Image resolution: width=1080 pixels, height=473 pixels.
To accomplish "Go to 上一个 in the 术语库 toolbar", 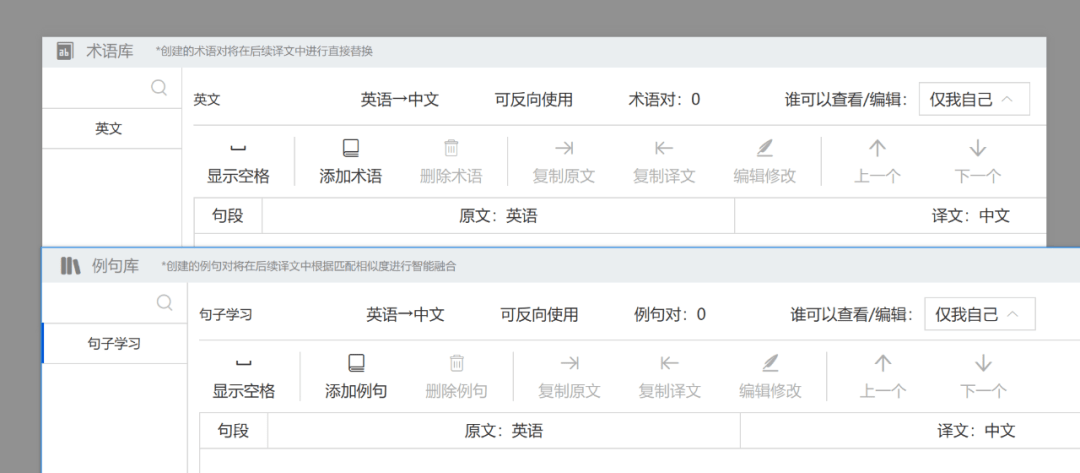I will pyautogui.click(x=877, y=162).
